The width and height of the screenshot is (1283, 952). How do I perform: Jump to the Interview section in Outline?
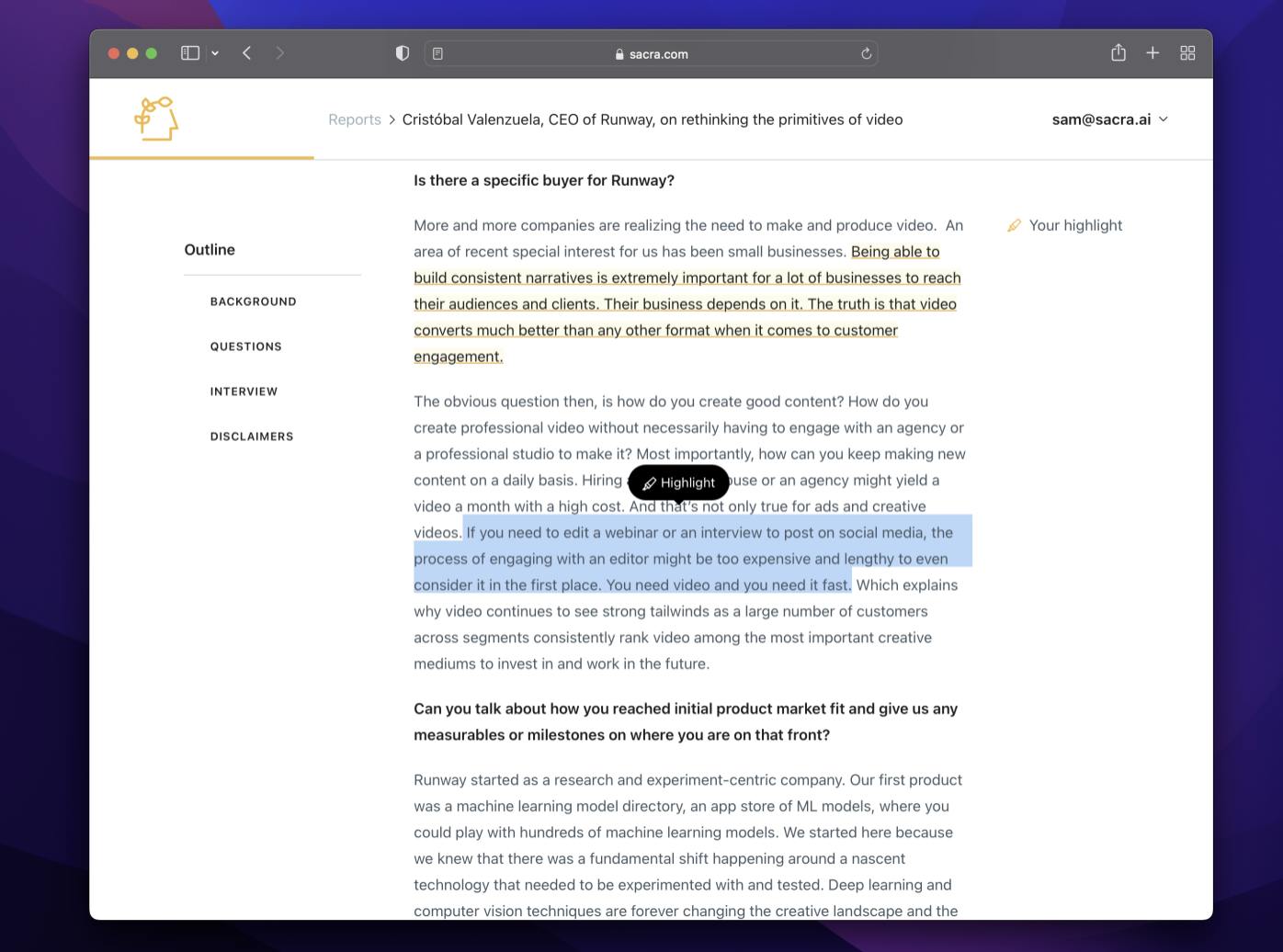[244, 391]
